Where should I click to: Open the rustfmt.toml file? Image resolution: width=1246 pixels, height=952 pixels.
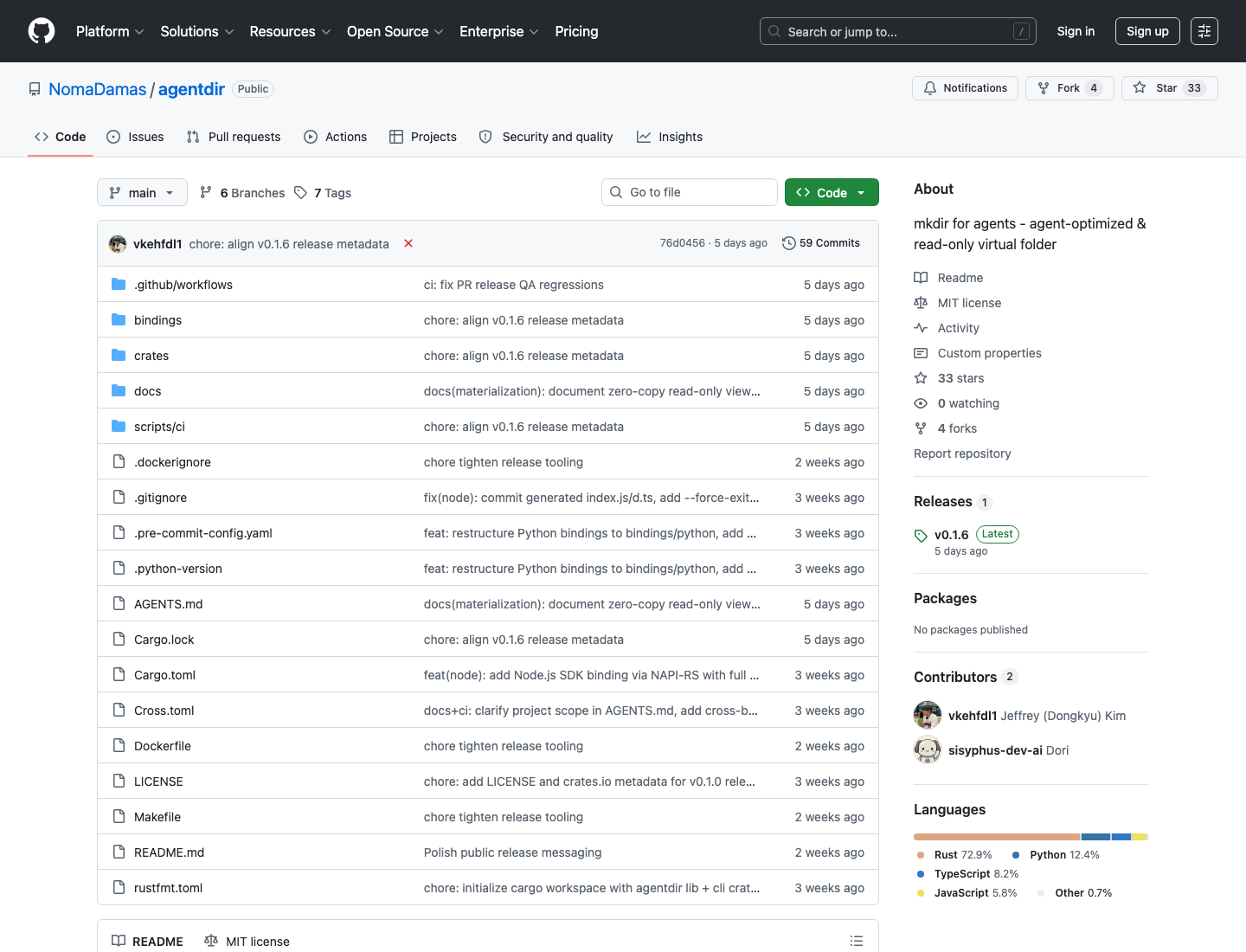(169, 888)
